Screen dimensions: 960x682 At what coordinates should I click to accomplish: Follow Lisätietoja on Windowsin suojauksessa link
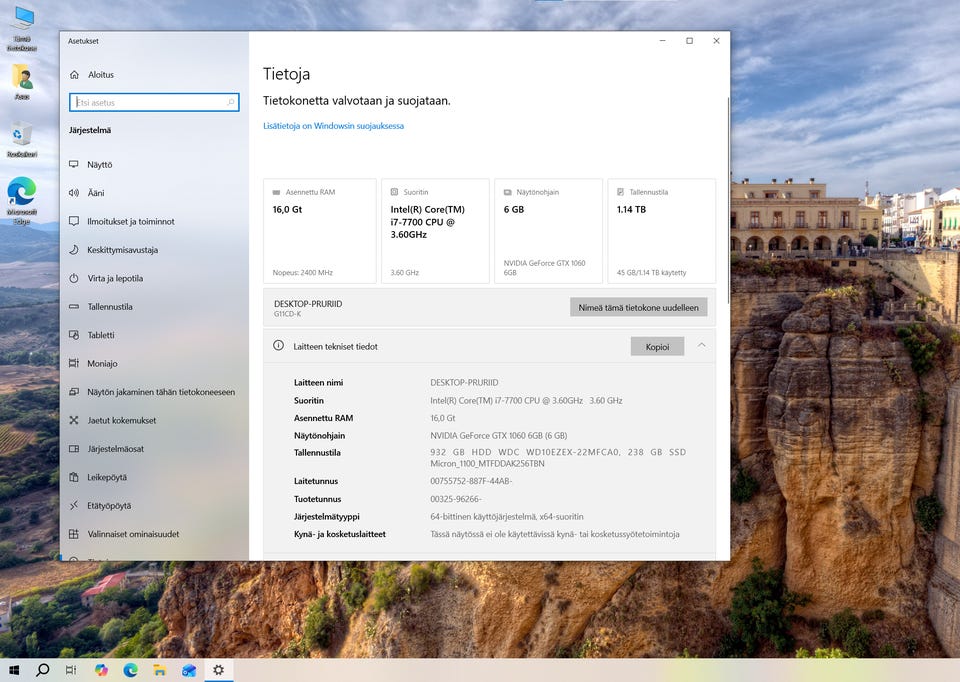pos(334,126)
